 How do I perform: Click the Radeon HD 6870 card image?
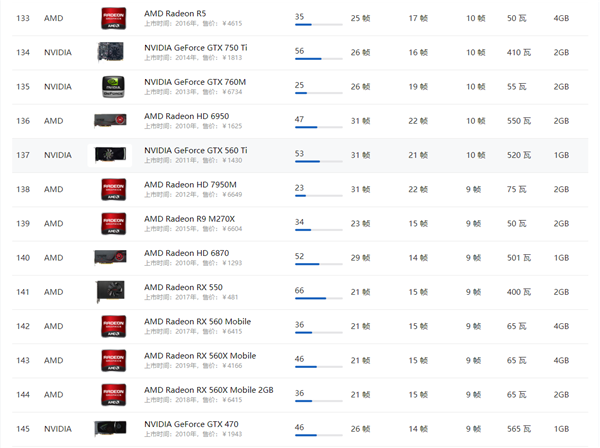click(110, 257)
